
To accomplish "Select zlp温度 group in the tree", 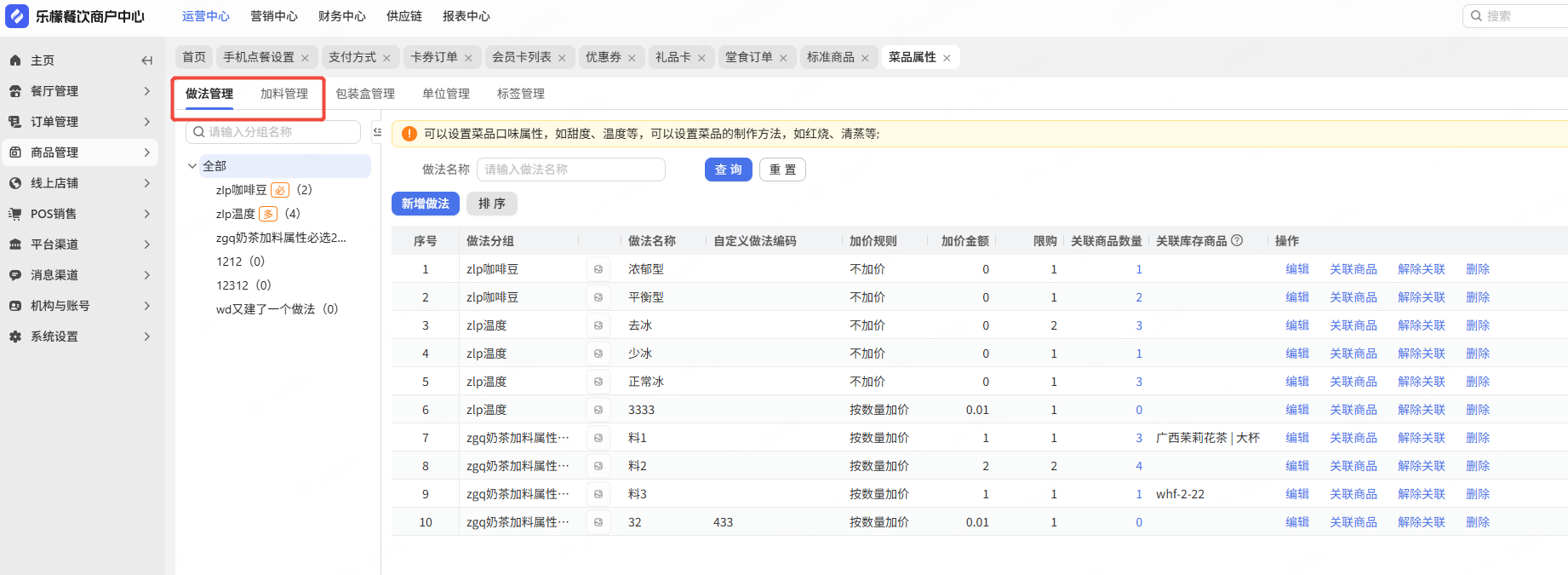I will (x=236, y=214).
